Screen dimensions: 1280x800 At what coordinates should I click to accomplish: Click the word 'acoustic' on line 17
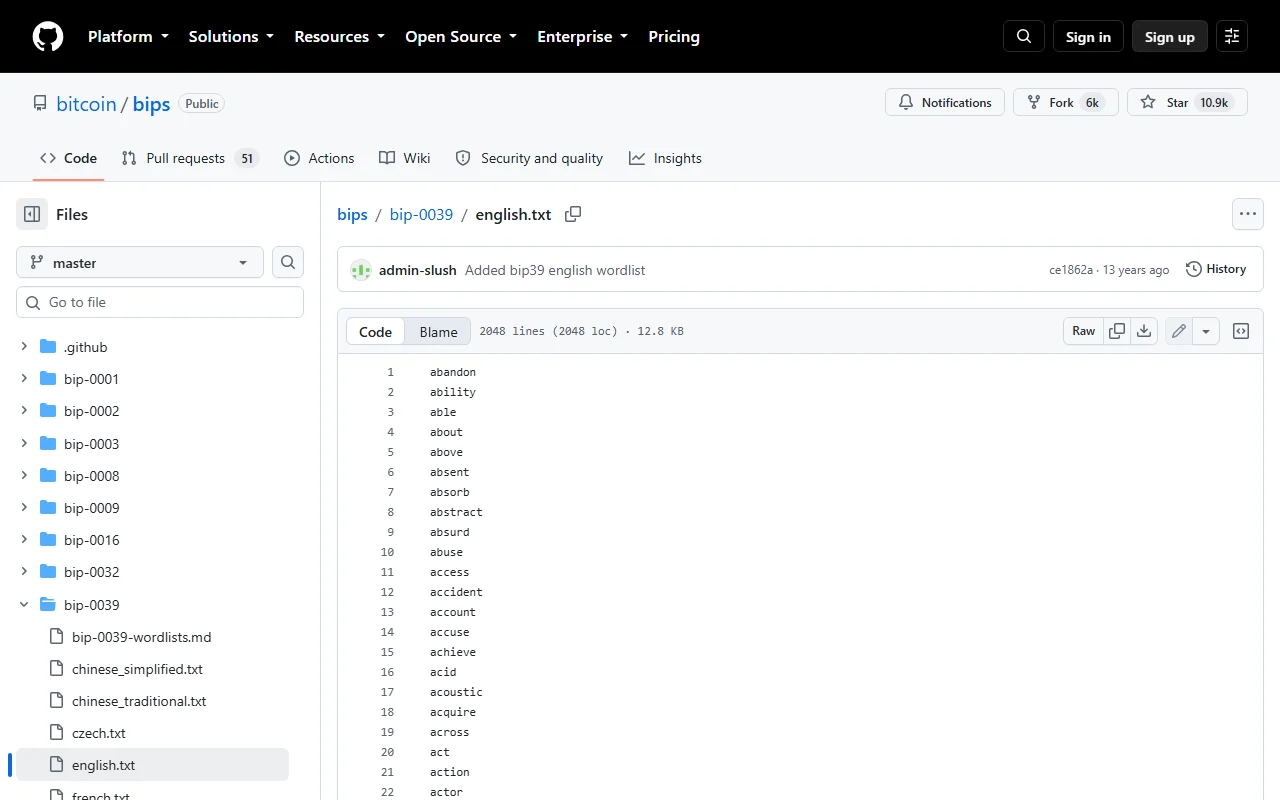pyautogui.click(x=456, y=692)
